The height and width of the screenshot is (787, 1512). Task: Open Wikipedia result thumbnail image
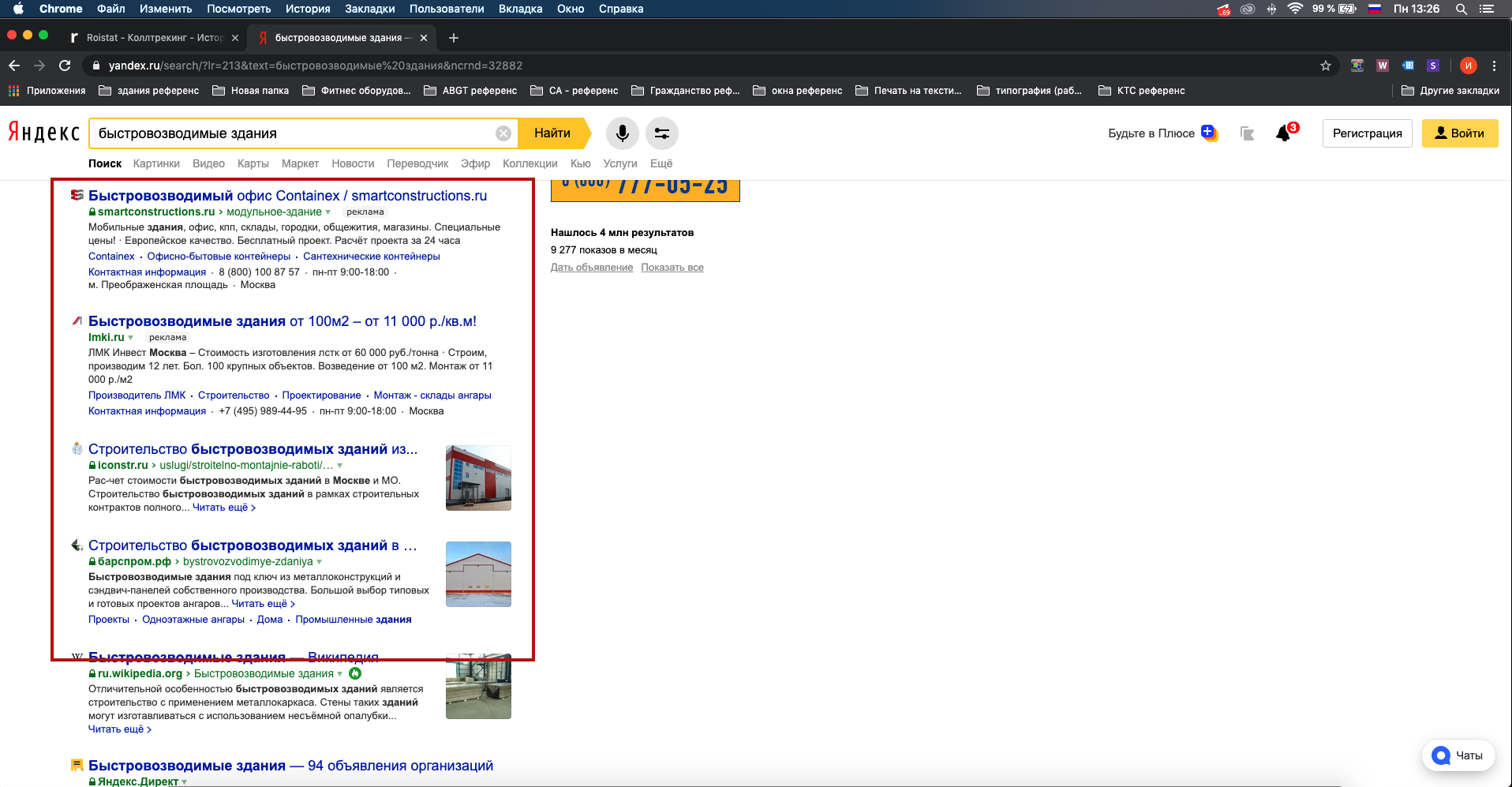coord(478,686)
